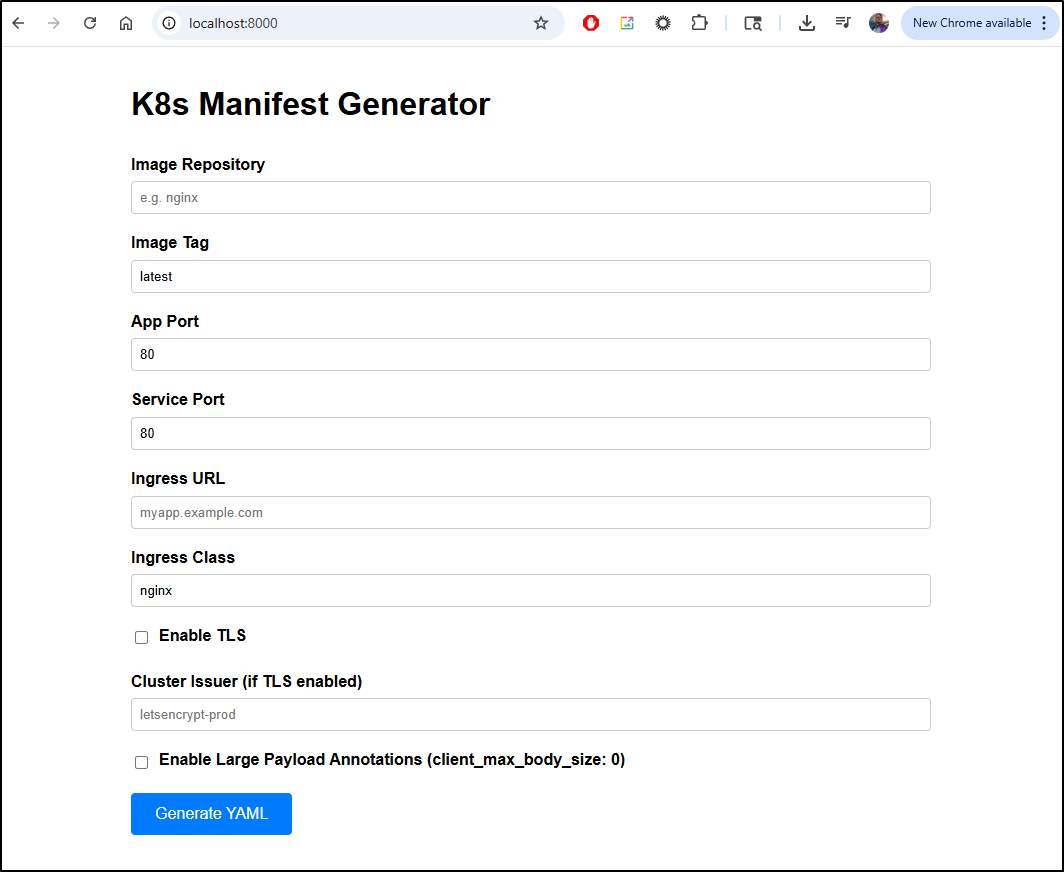The image size is (1064, 872).
Task: Open the Chrome three-dot menu
Action: 1045,23
